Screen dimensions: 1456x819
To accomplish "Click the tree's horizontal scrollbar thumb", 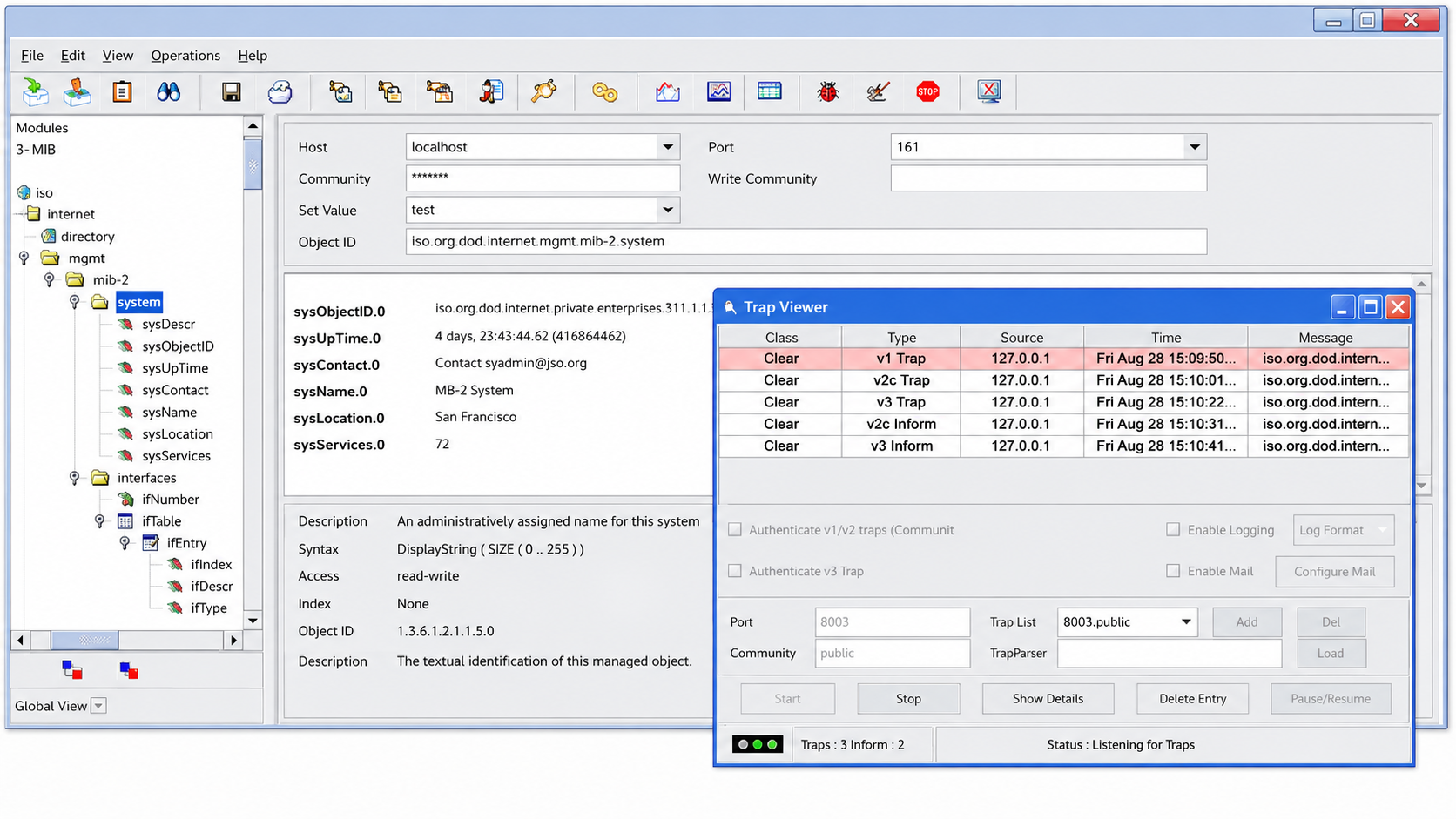I will [84, 641].
